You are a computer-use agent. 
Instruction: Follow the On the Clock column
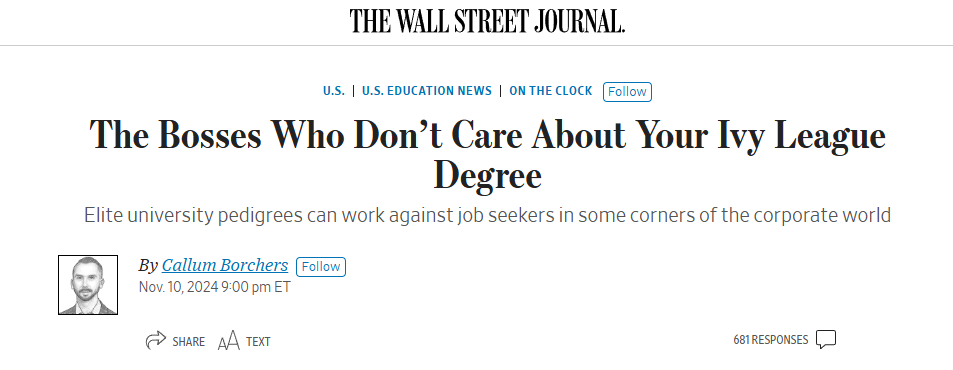(x=627, y=92)
